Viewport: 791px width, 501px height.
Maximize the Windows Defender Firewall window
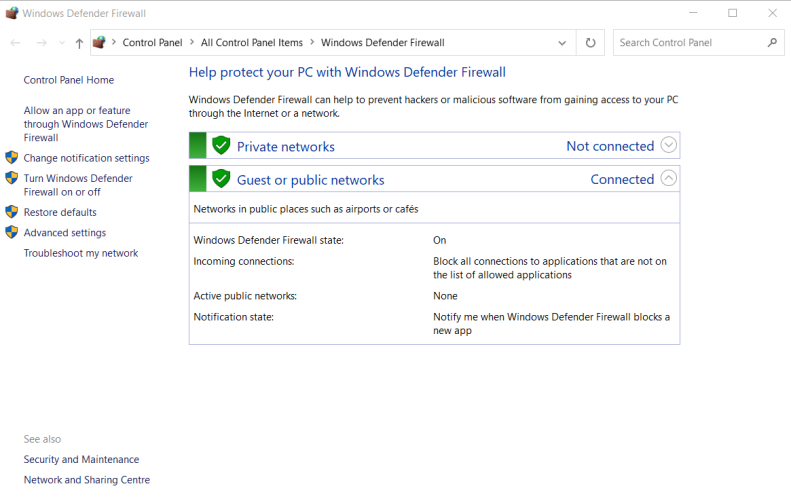[x=732, y=13]
